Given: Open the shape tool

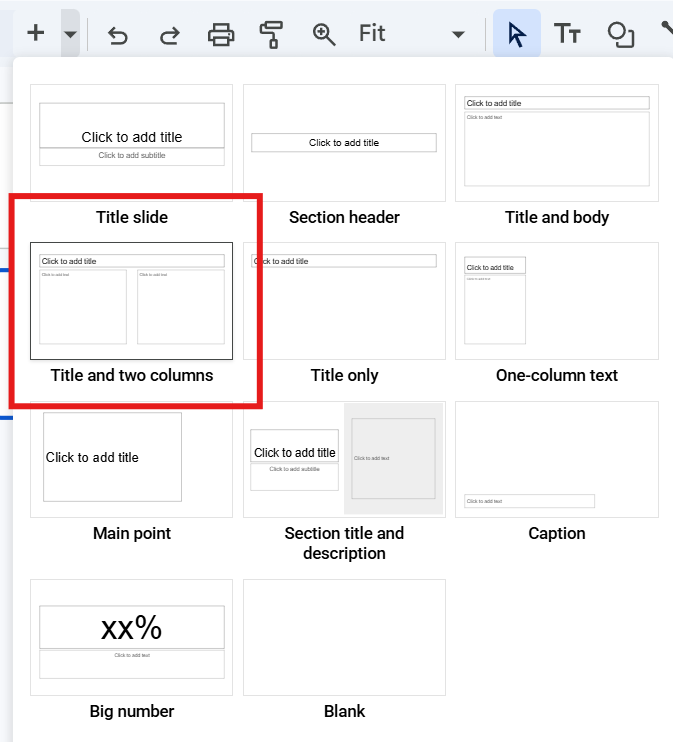Looking at the screenshot, I should pyautogui.click(x=621, y=35).
